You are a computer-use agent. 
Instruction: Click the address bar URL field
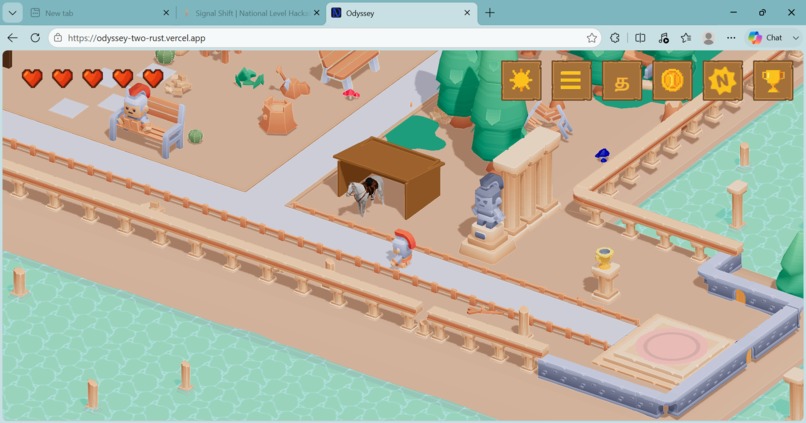tap(324, 38)
